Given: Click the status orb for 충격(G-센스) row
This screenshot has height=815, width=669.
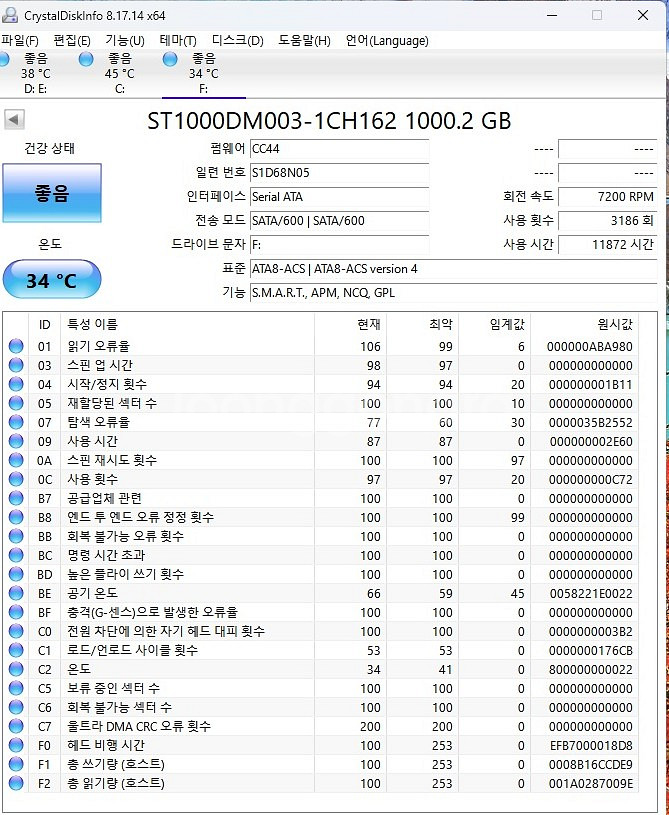Looking at the screenshot, I should pos(16,612).
